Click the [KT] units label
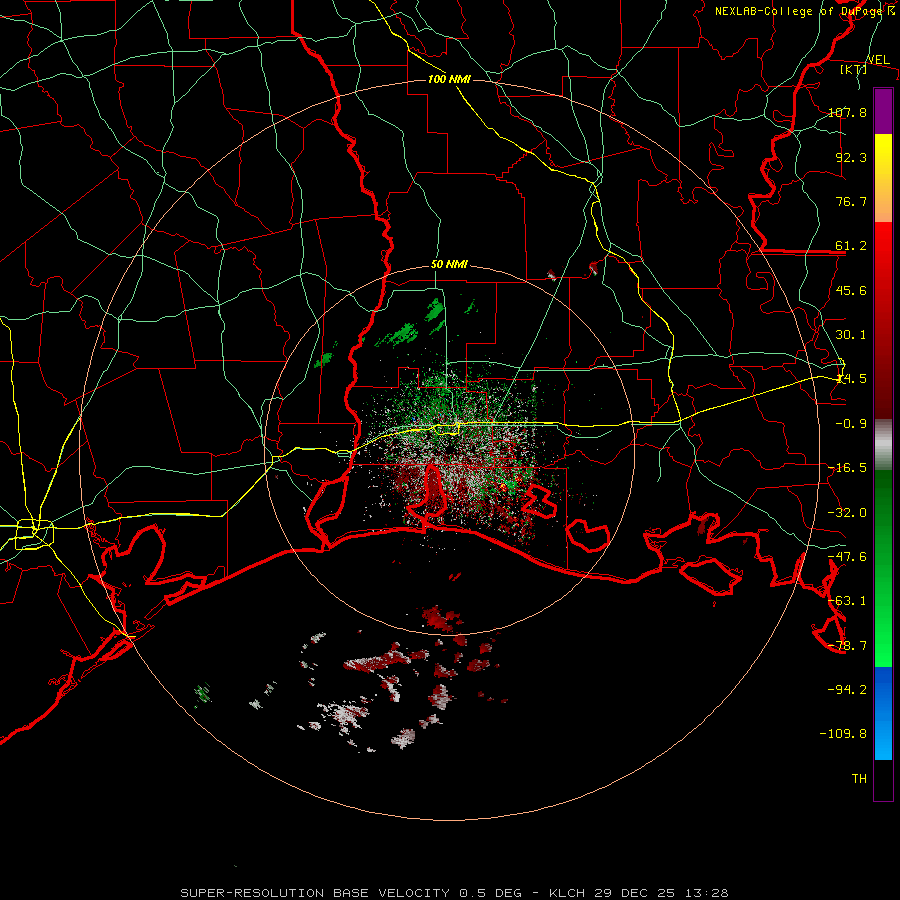Image resolution: width=900 pixels, height=900 pixels. (x=854, y=69)
